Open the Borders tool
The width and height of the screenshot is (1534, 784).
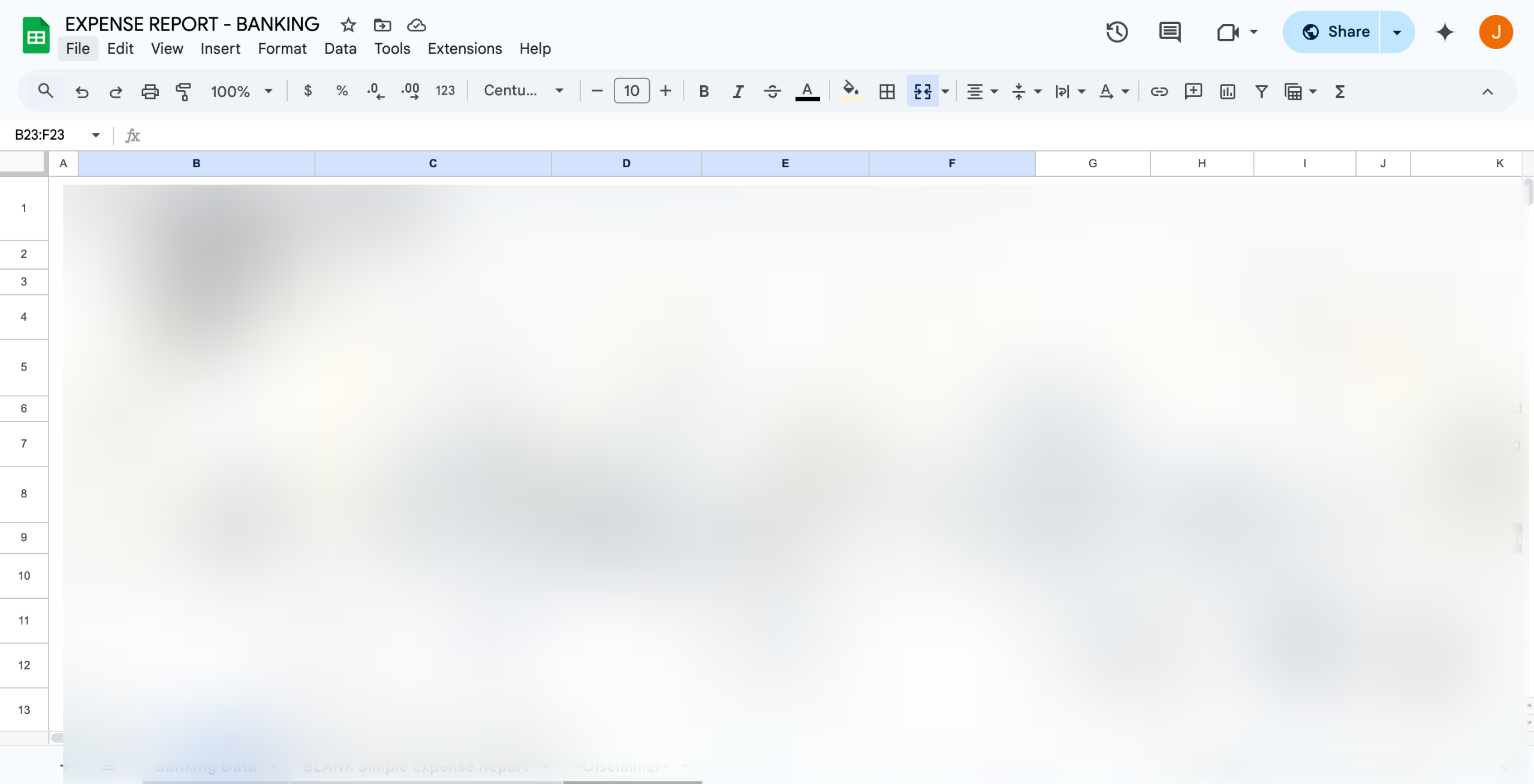[887, 91]
